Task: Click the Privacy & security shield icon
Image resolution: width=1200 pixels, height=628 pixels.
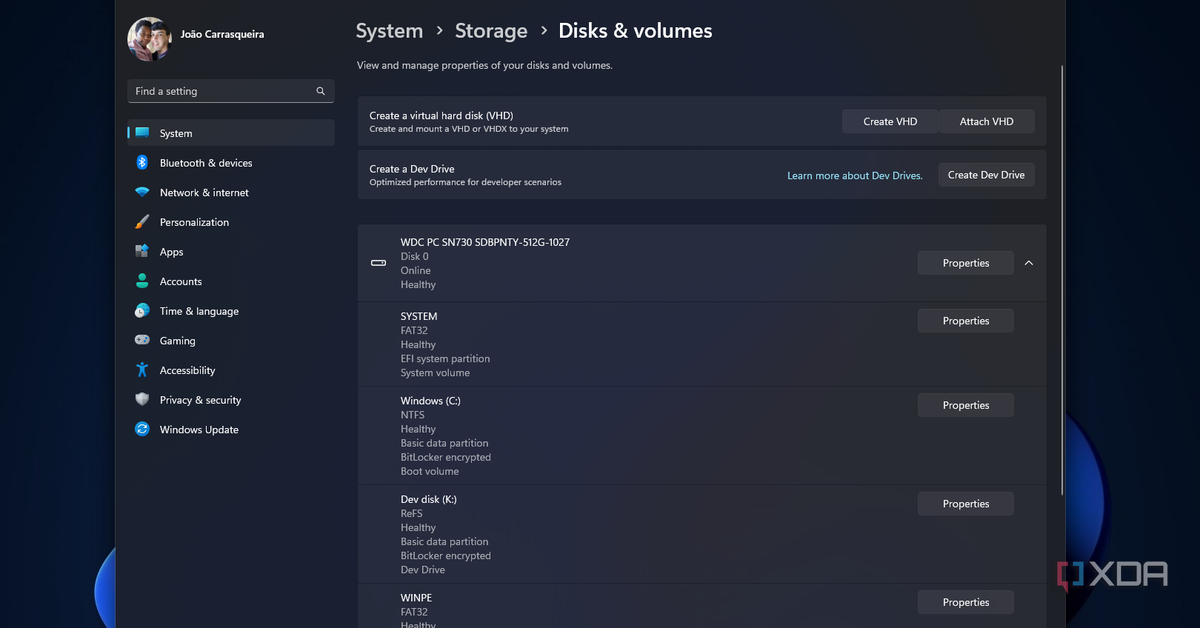Action: [x=142, y=400]
